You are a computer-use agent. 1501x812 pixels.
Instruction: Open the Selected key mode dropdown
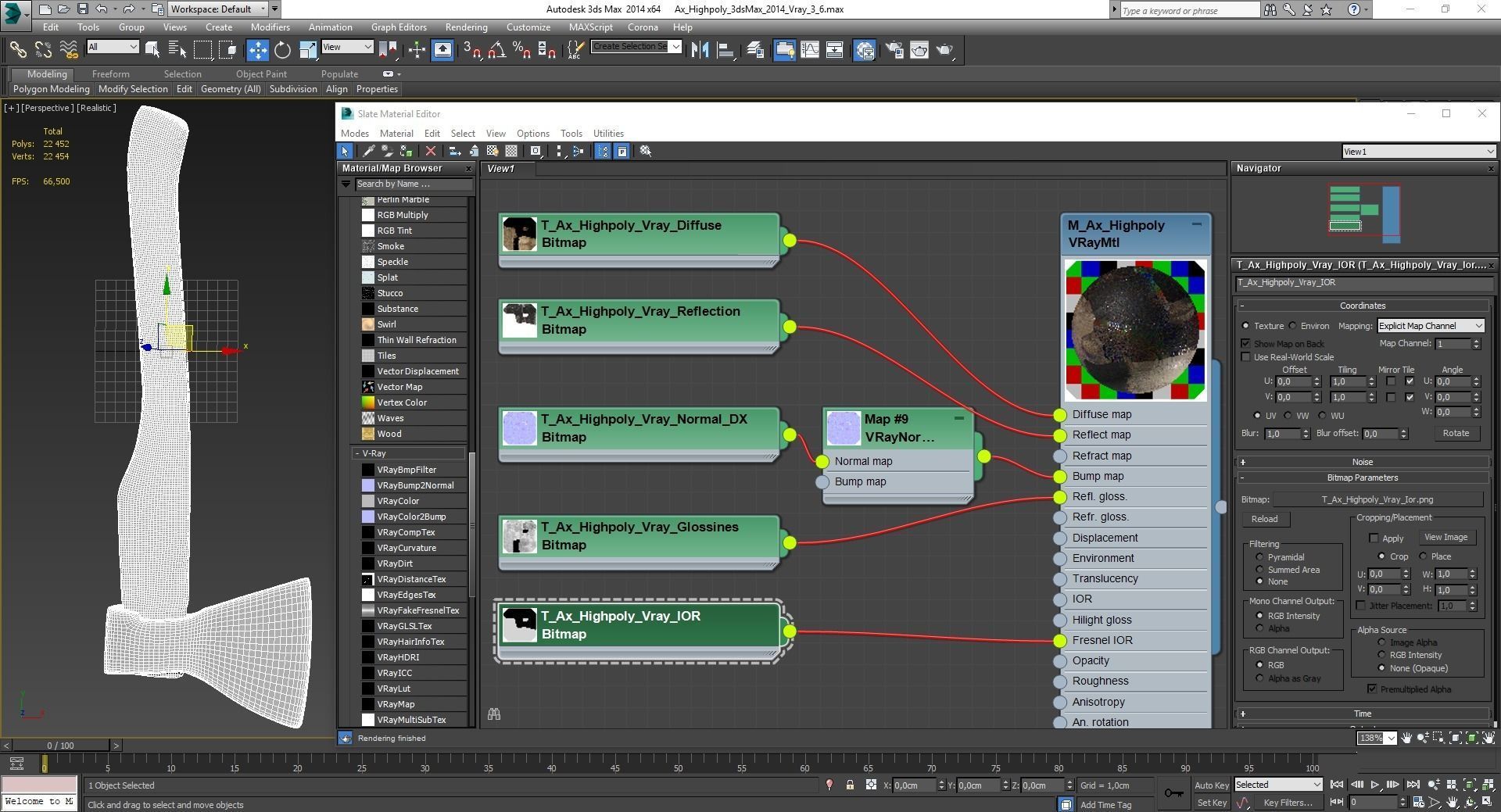tap(1278, 785)
